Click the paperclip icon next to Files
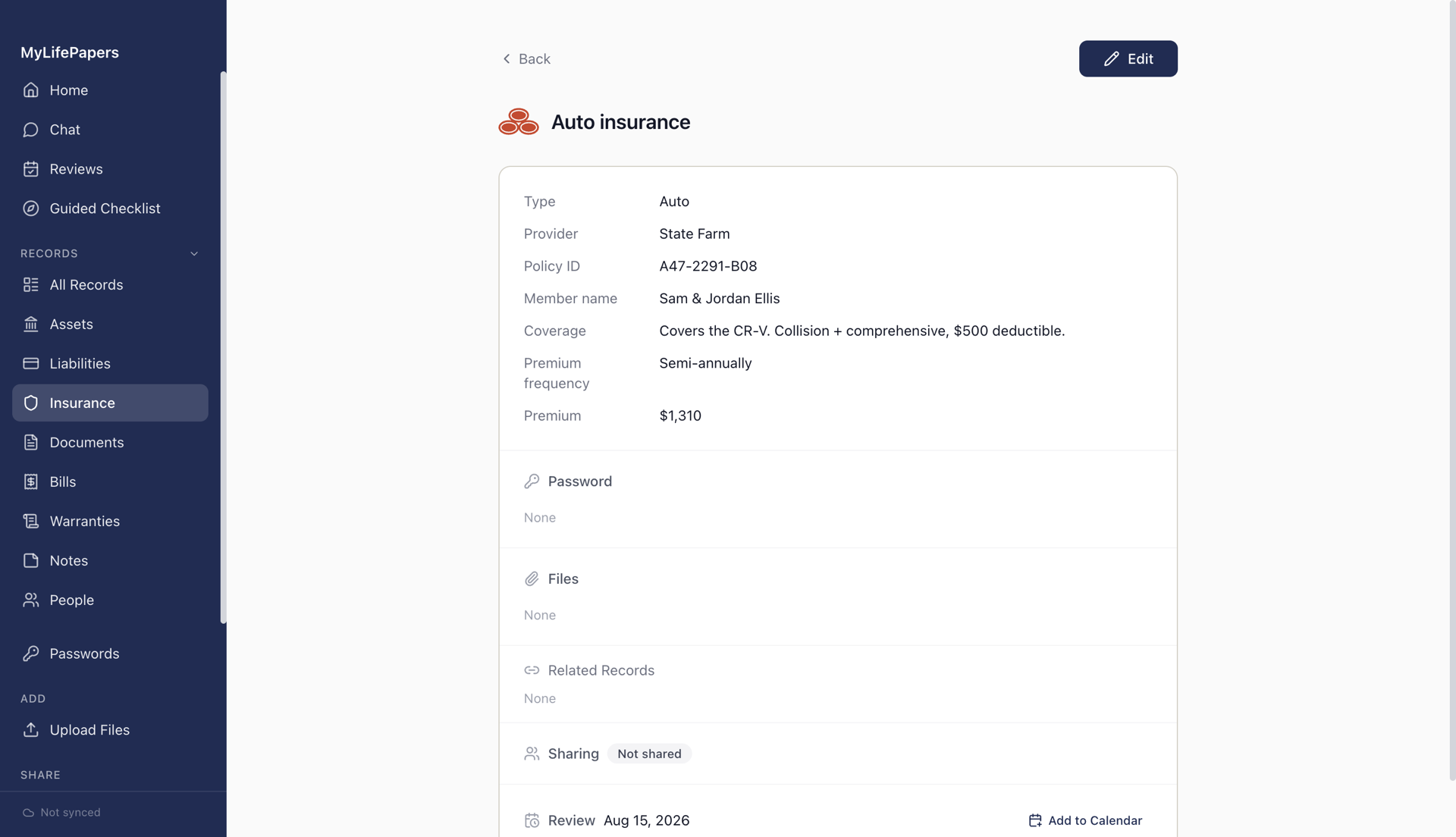The image size is (1456, 837). [x=532, y=579]
